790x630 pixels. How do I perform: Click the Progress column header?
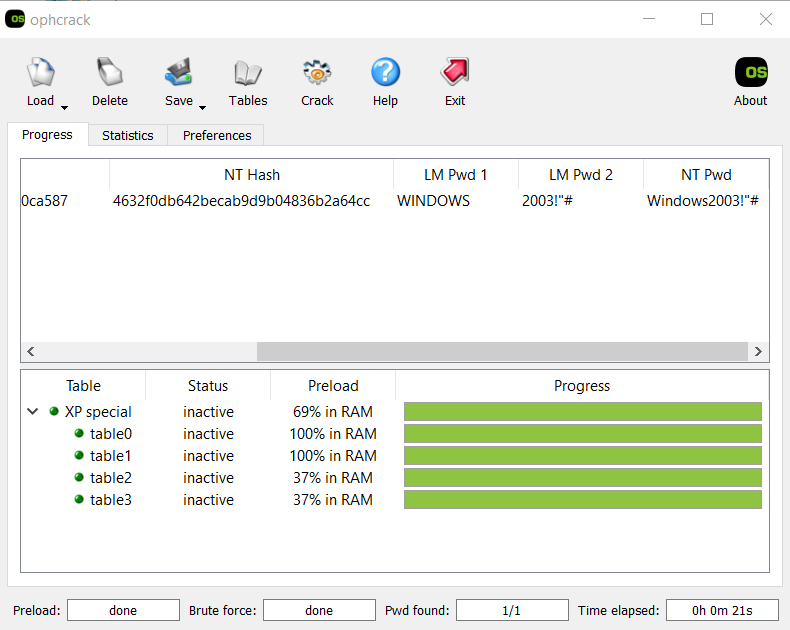[582, 386]
